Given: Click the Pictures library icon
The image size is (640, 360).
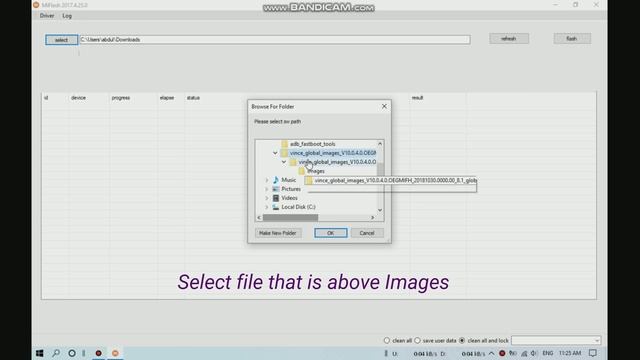Looking at the screenshot, I should (276, 189).
